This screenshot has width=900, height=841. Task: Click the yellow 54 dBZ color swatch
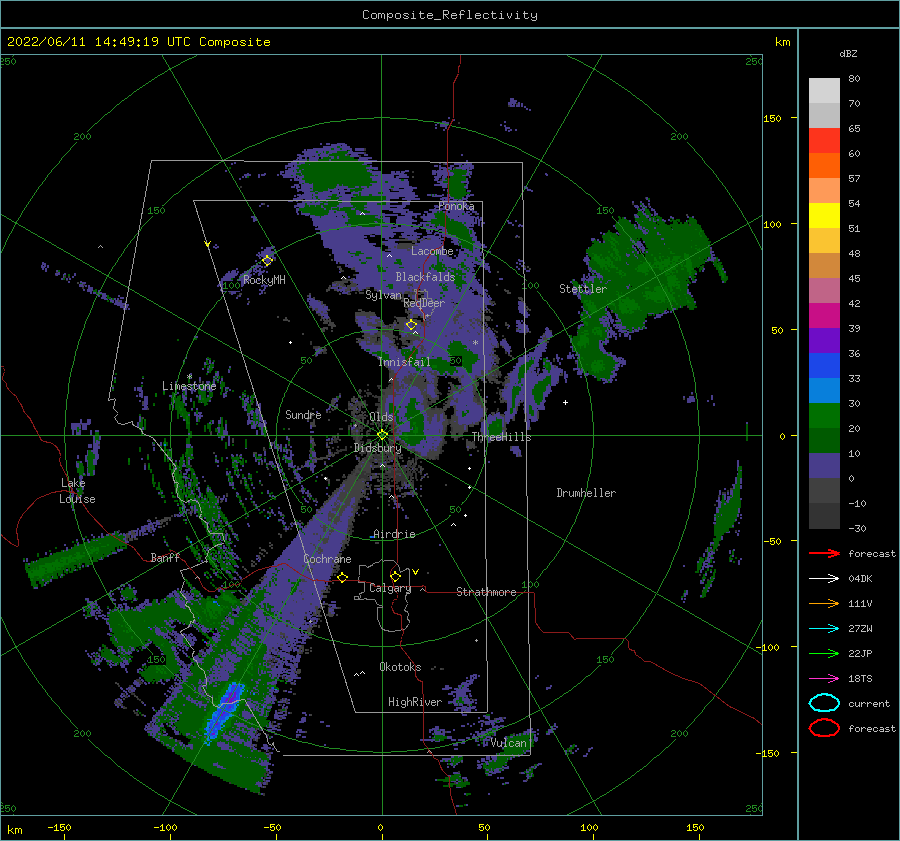point(824,215)
